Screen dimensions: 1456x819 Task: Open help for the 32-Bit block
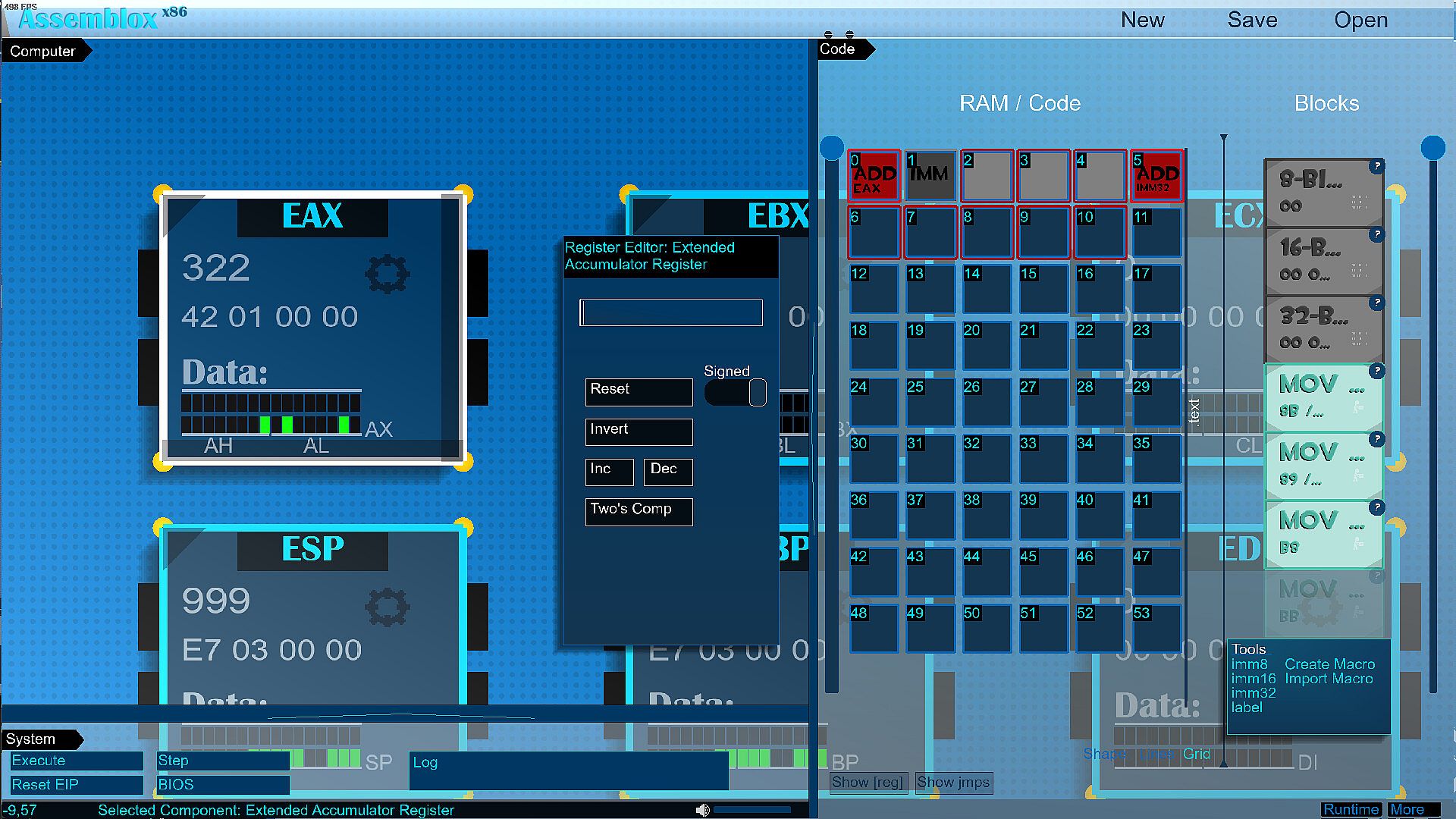pos(1376,303)
